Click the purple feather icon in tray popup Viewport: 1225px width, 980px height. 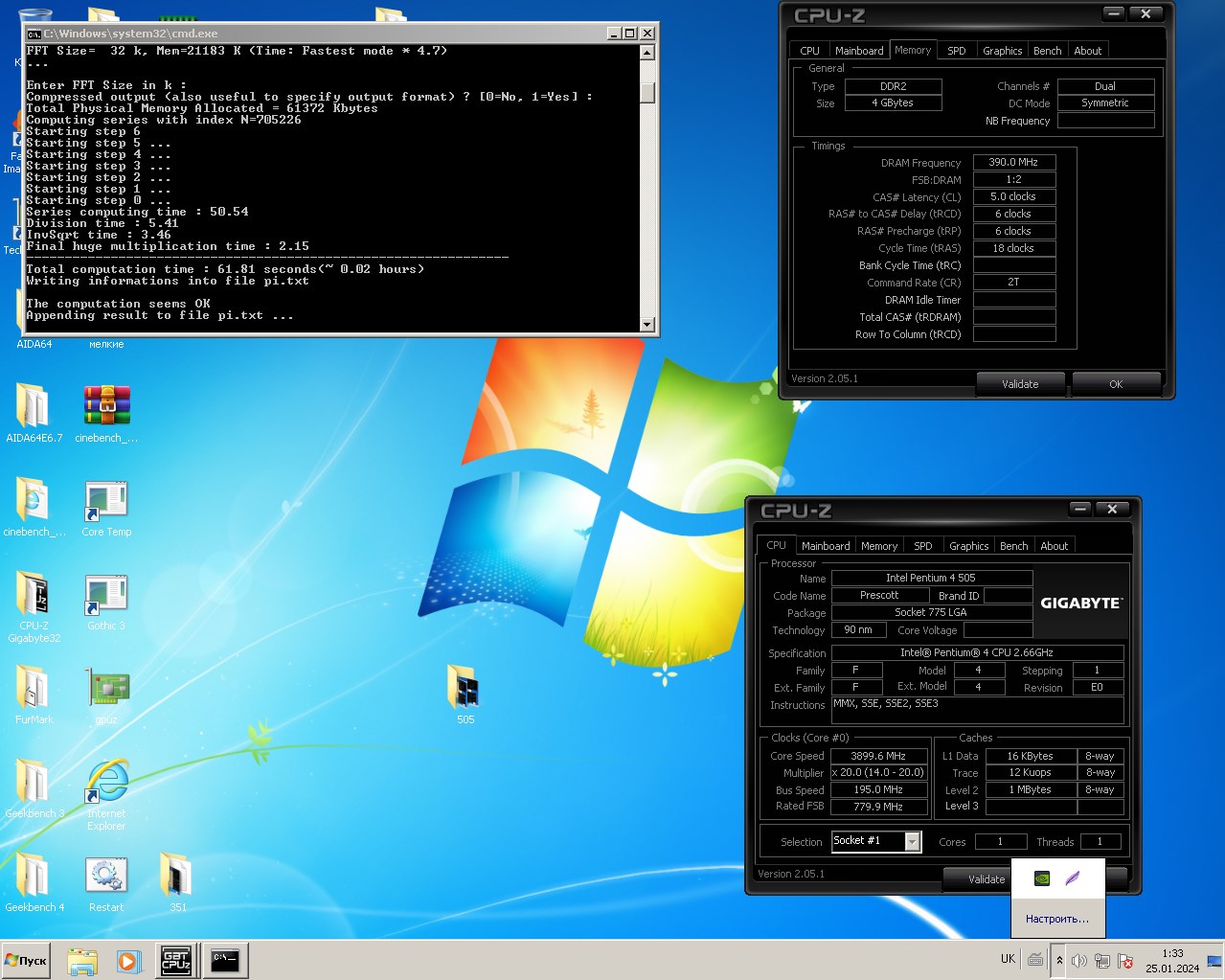1073,877
